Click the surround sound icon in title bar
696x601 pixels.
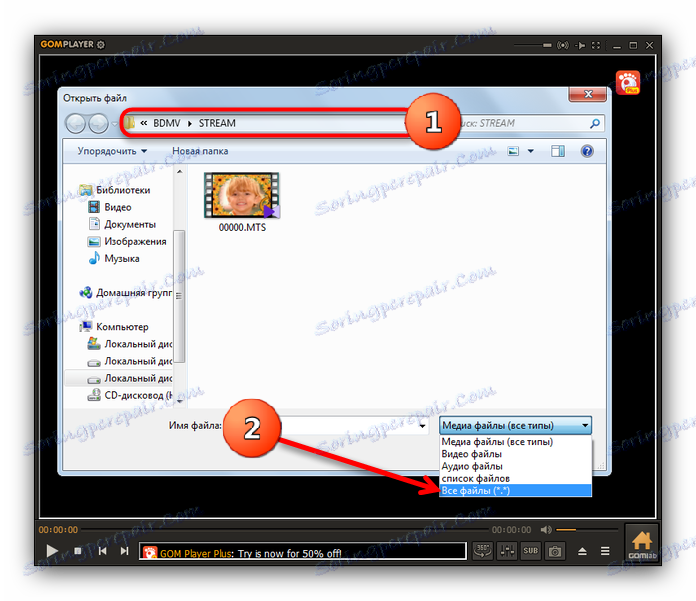(563, 45)
